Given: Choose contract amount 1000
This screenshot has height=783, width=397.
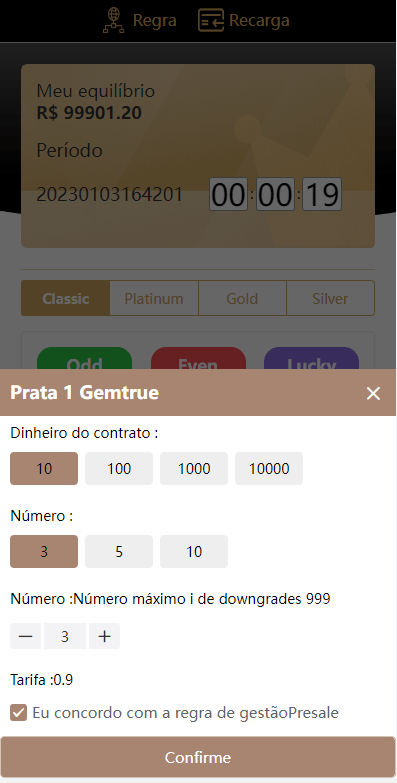Looking at the screenshot, I should (194, 468).
